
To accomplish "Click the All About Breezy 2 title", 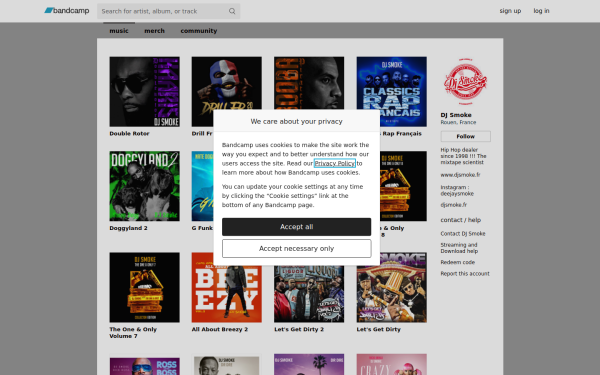I will [220, 329].
